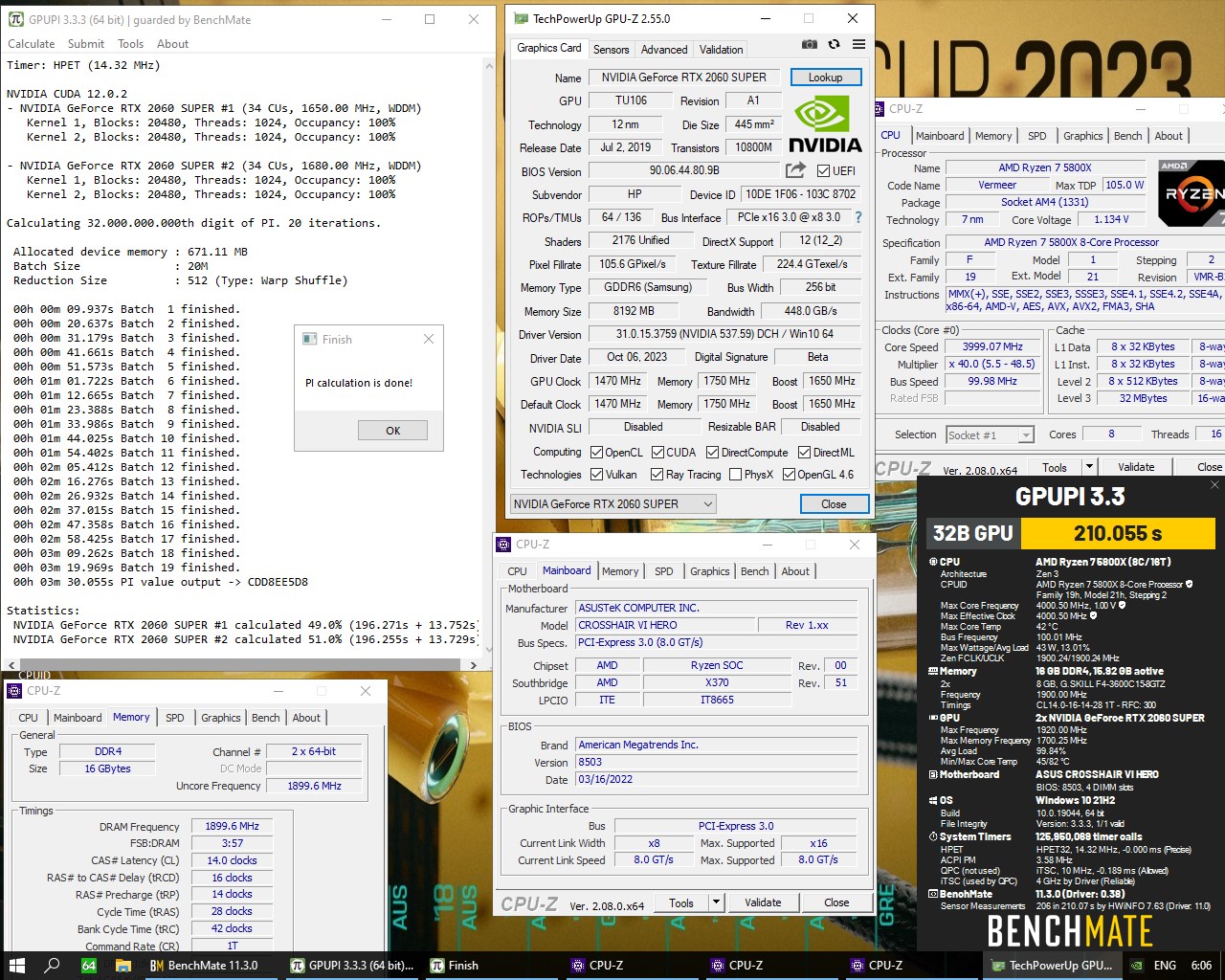
Task: Click the GPUPI pi icon in title bar
Action: [x=15, y=19]
